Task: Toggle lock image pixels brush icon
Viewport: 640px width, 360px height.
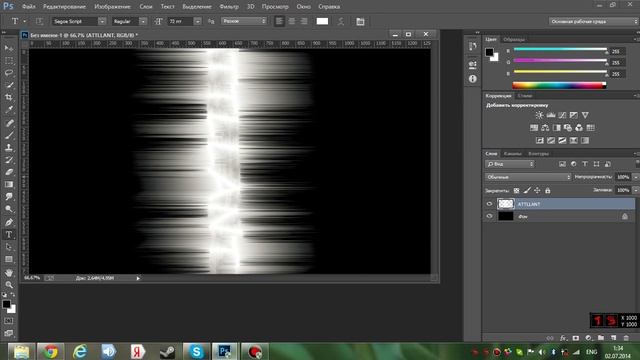Action: click(527, 190)
